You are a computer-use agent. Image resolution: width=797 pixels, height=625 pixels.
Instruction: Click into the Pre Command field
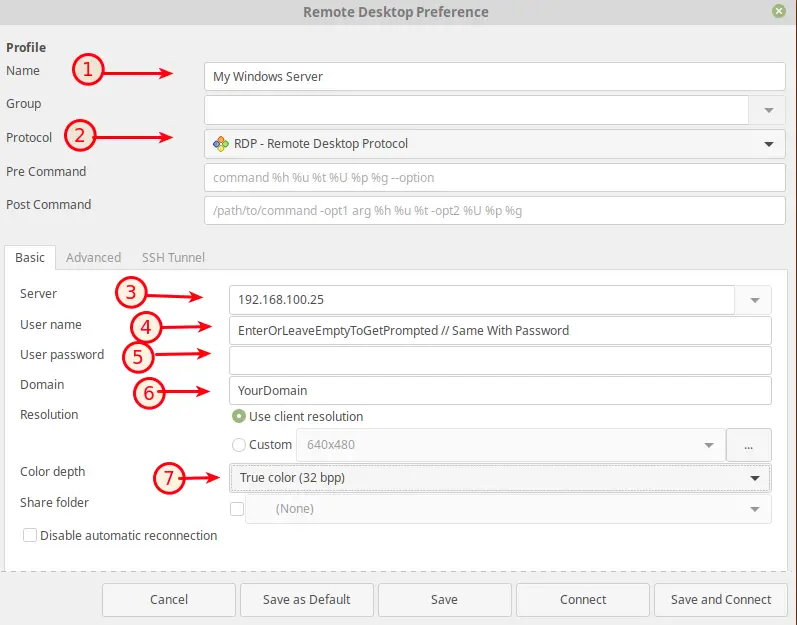pyautogui.click(x=495, y=177)
